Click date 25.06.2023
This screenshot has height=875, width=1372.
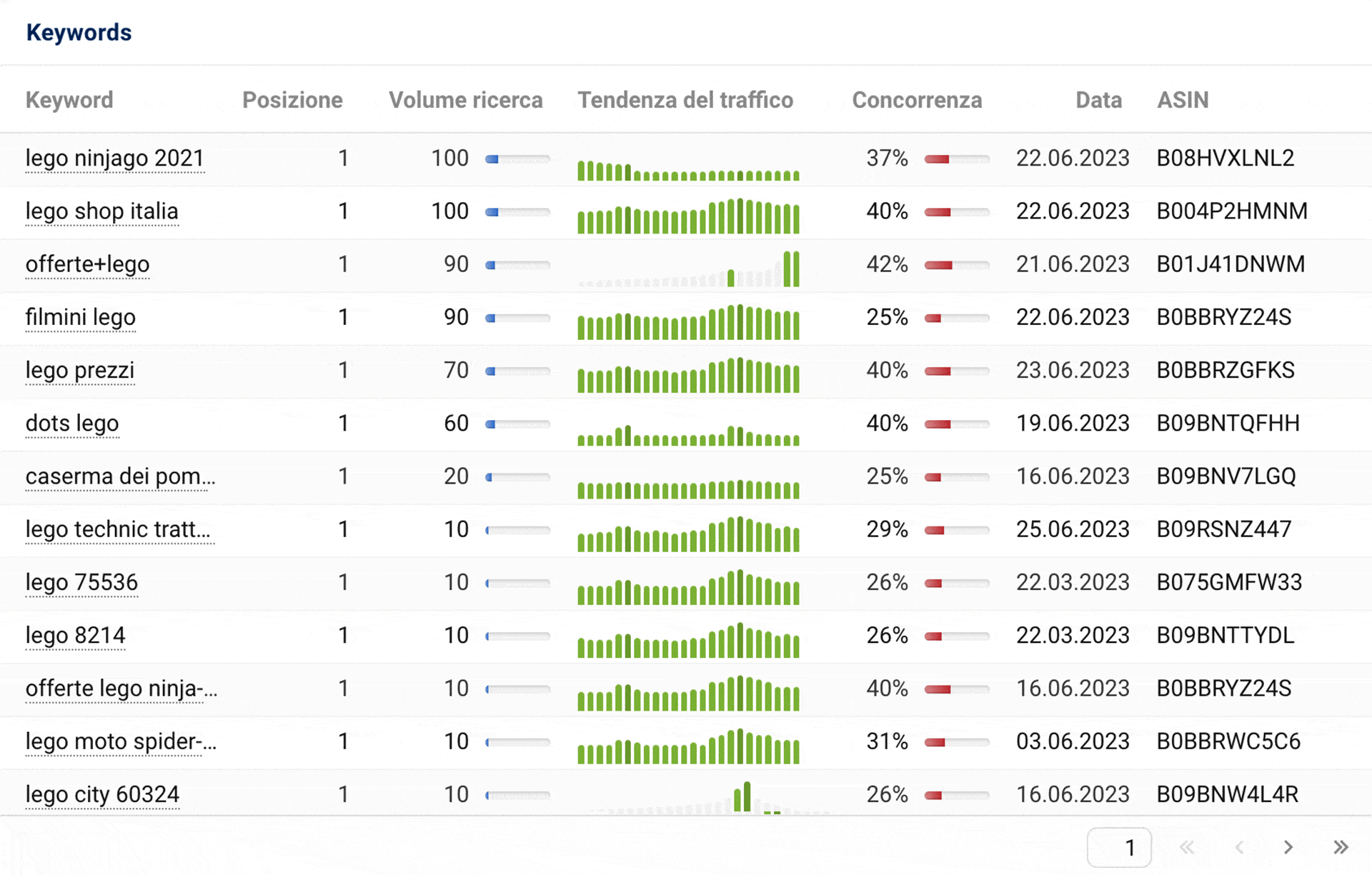tap(1073, 529)
